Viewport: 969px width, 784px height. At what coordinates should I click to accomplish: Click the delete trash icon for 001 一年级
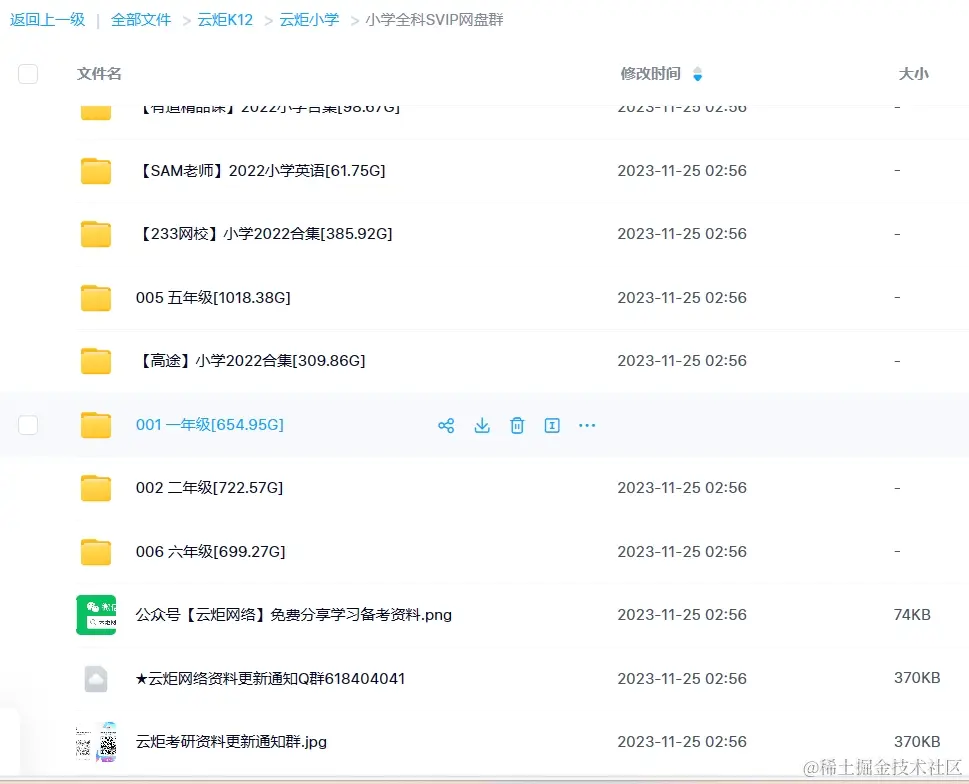[517, 425]
